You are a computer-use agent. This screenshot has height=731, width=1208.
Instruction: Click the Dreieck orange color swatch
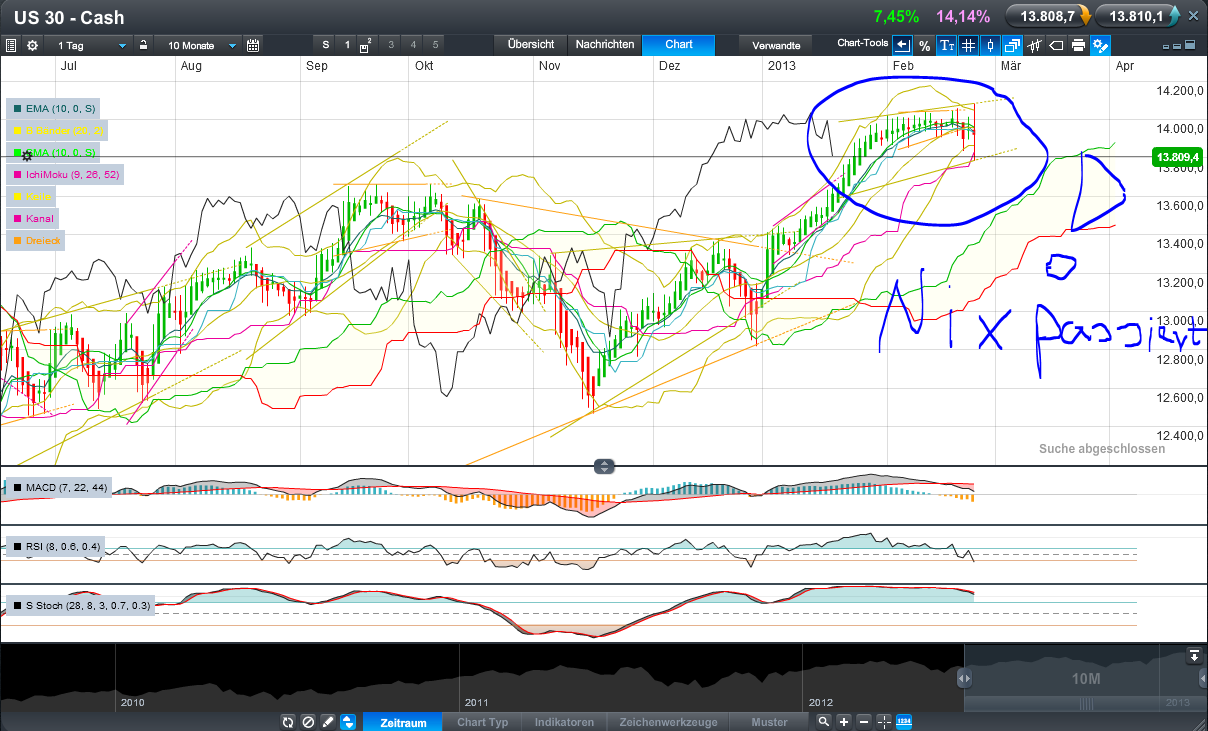pos(17,240)
